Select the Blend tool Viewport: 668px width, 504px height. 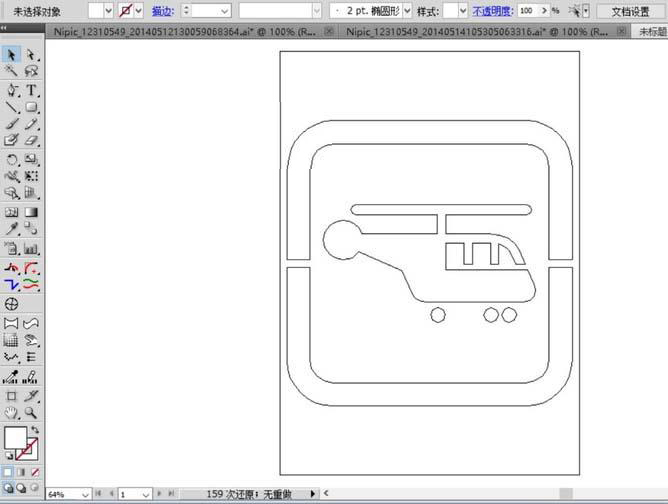click(x=31, y=229)
